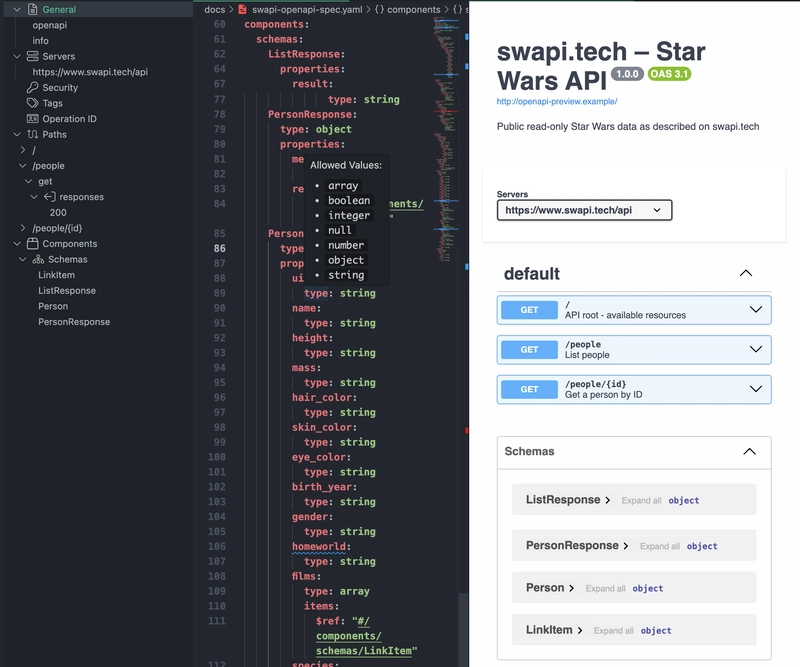
Task: Select the https://www.swapi.tech/api server entry
Action: 90,72
